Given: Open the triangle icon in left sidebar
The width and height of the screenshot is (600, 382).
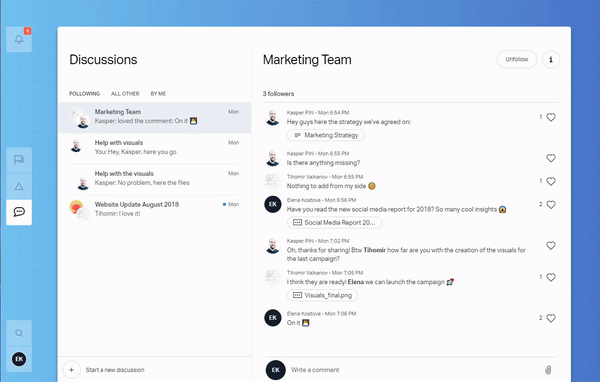Looking at the screenshot, I should [19, 186].
